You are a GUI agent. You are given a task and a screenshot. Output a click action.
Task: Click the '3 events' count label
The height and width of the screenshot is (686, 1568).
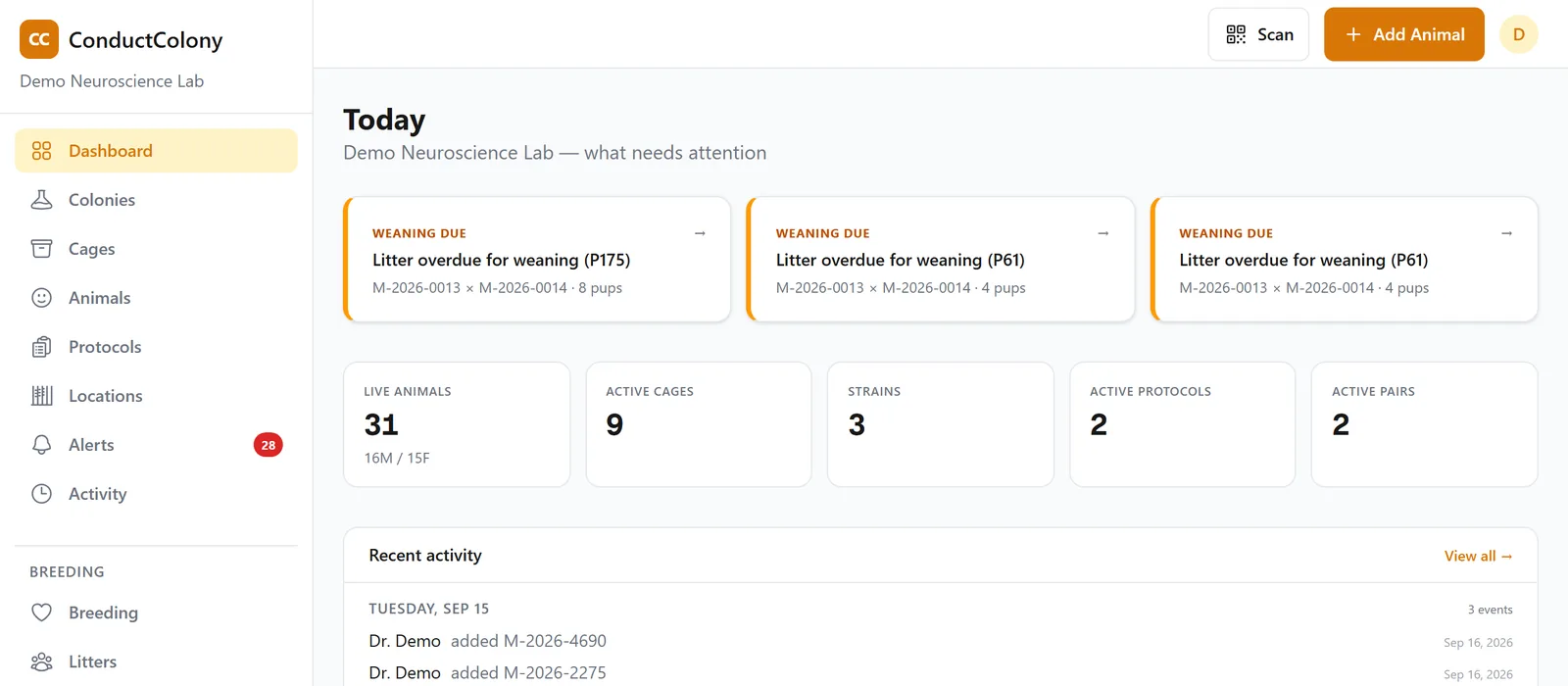click(1490, 610)
